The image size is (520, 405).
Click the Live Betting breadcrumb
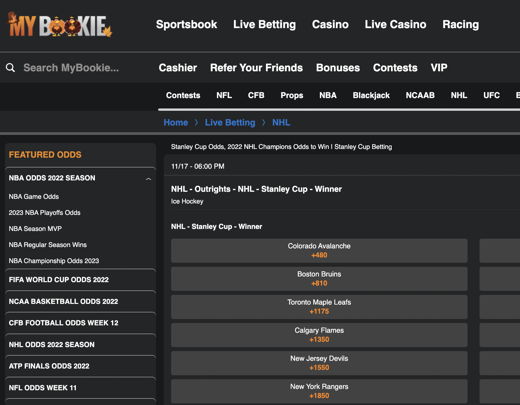coord(230,123)
